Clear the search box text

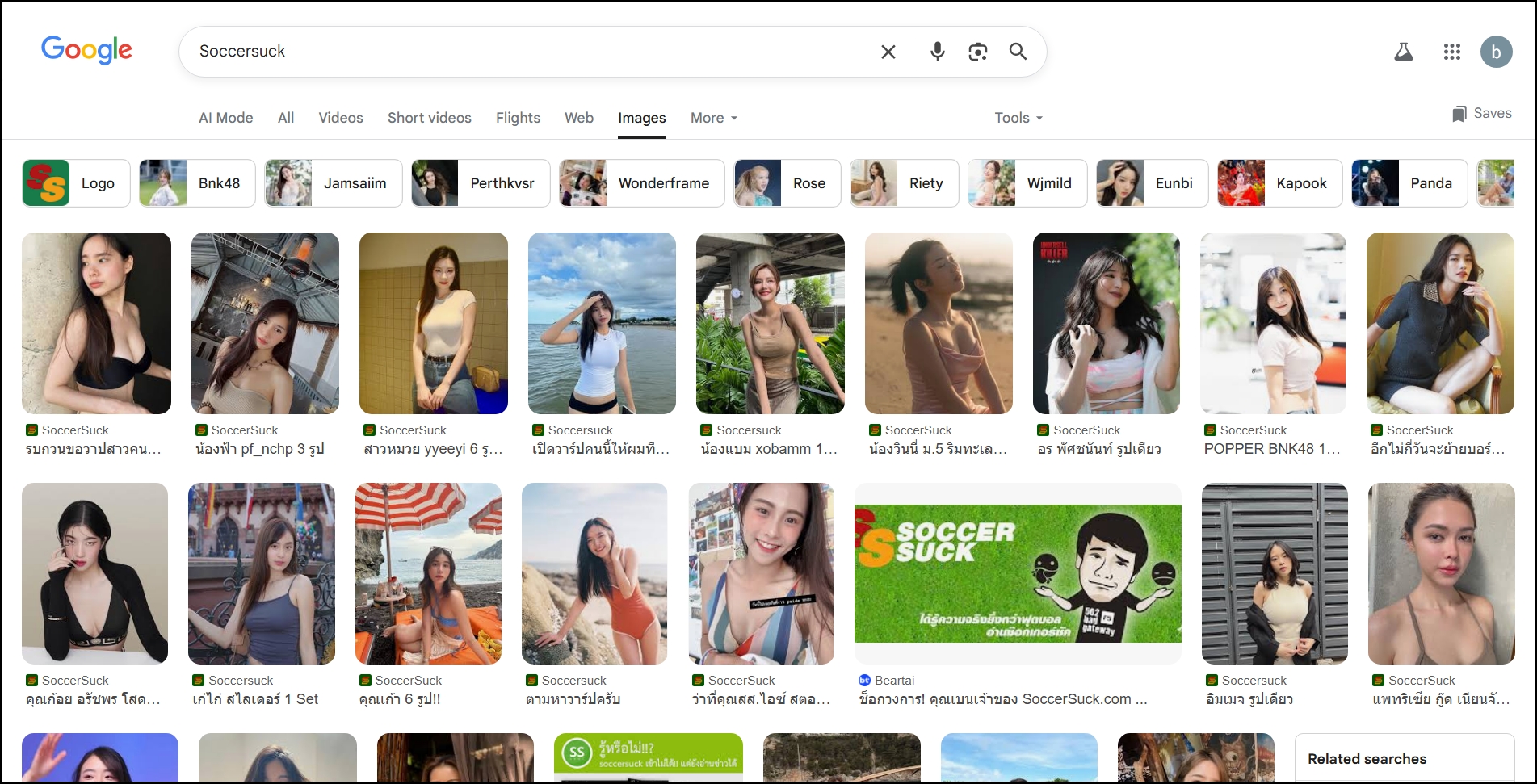[x=888, y=52]
